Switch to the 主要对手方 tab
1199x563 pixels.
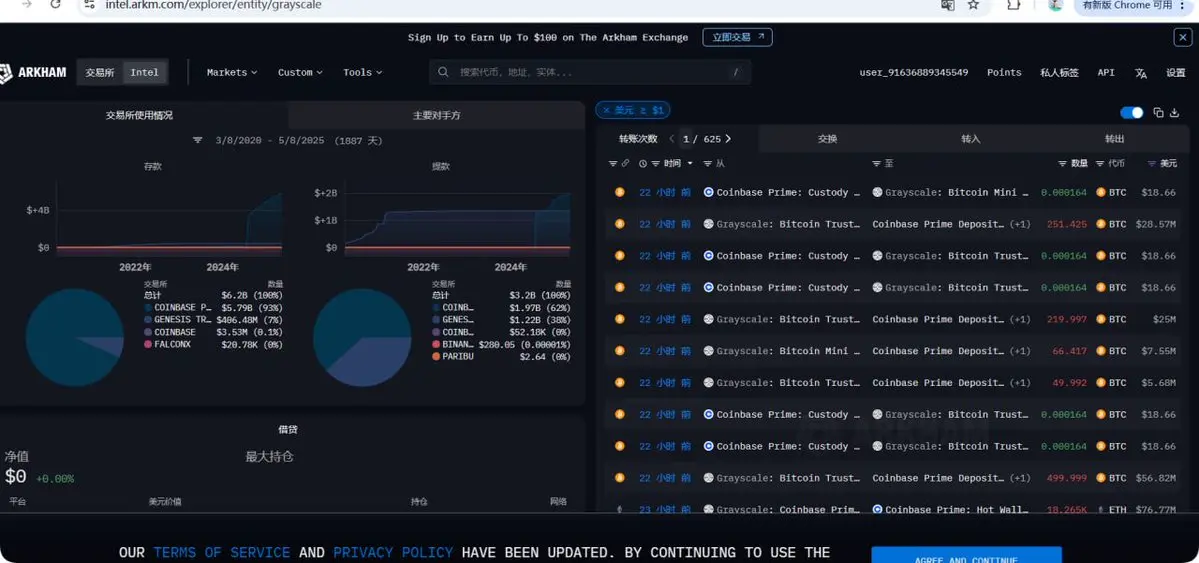point(437,116)
